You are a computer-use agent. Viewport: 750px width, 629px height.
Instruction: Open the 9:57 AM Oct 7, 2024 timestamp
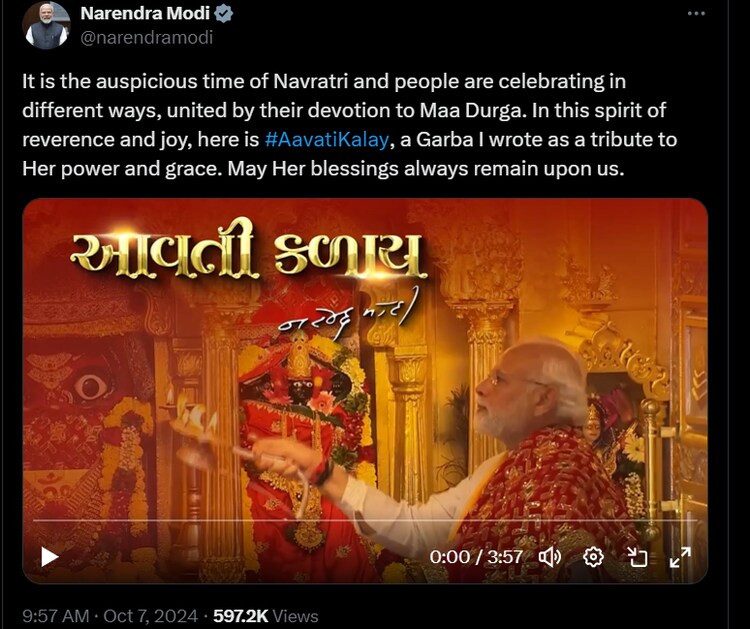click(110, 616)
